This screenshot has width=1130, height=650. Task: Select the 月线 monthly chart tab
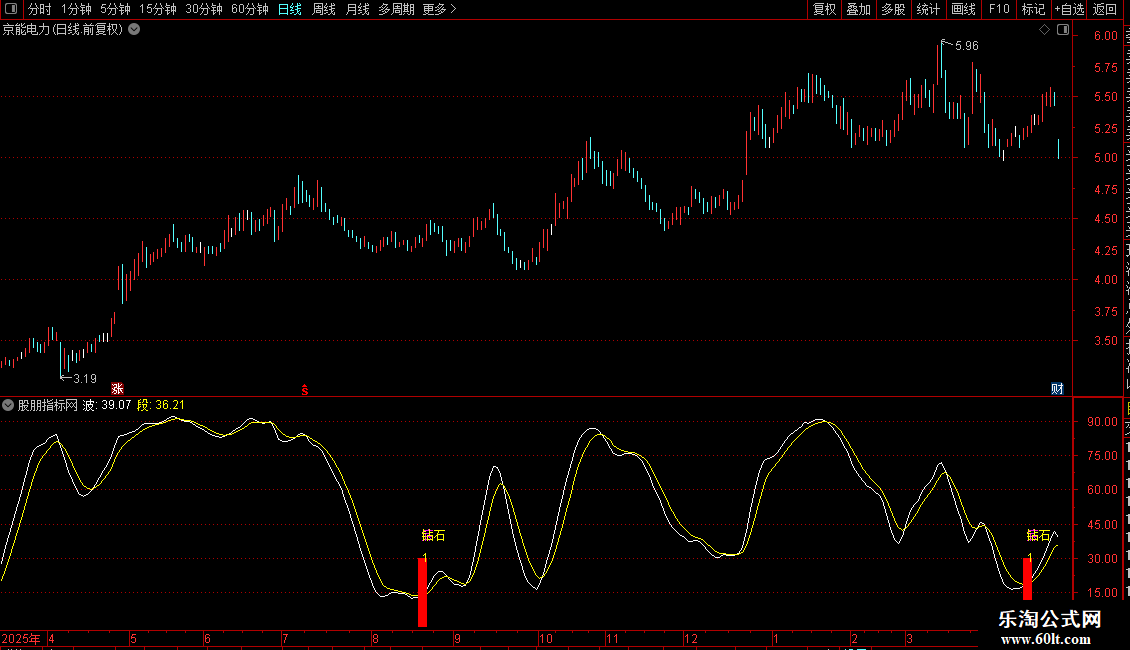pos(357,9)
